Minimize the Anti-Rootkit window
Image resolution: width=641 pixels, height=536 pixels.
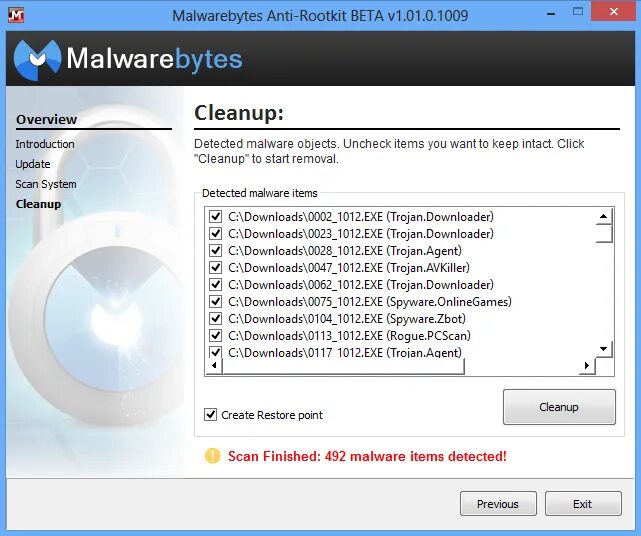point(551,13)
